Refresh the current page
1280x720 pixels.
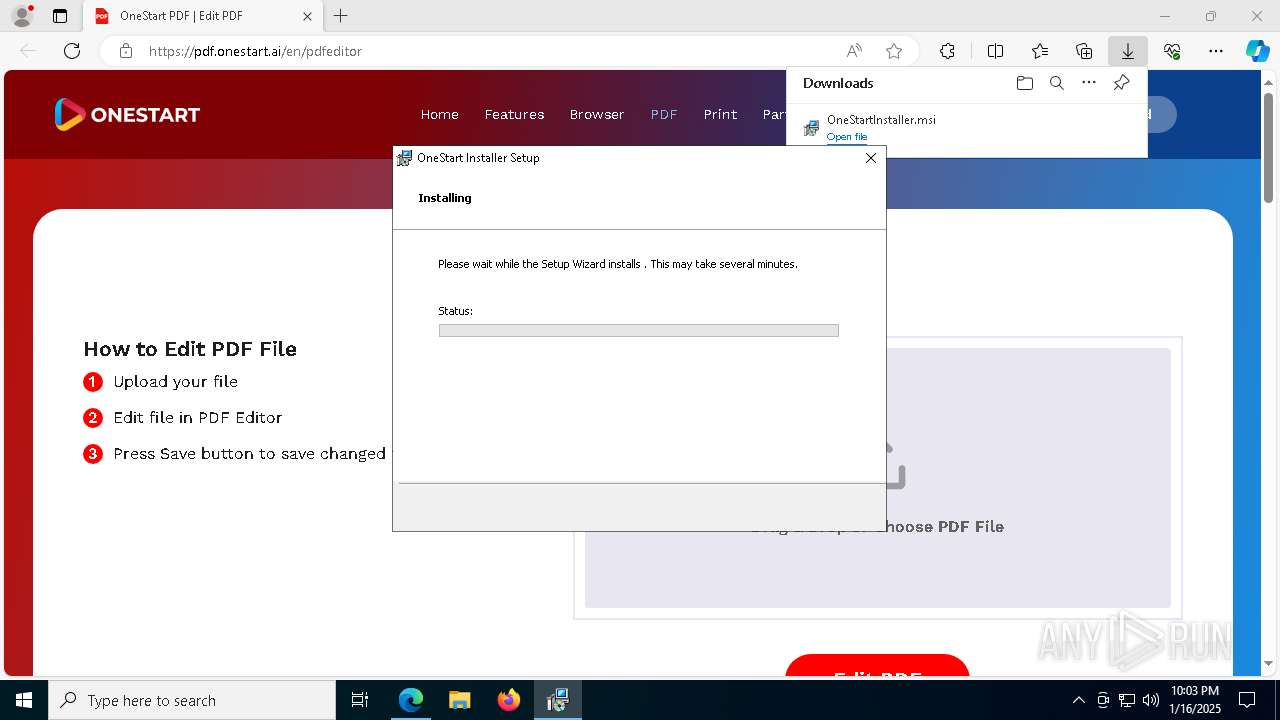coord(72,51)
